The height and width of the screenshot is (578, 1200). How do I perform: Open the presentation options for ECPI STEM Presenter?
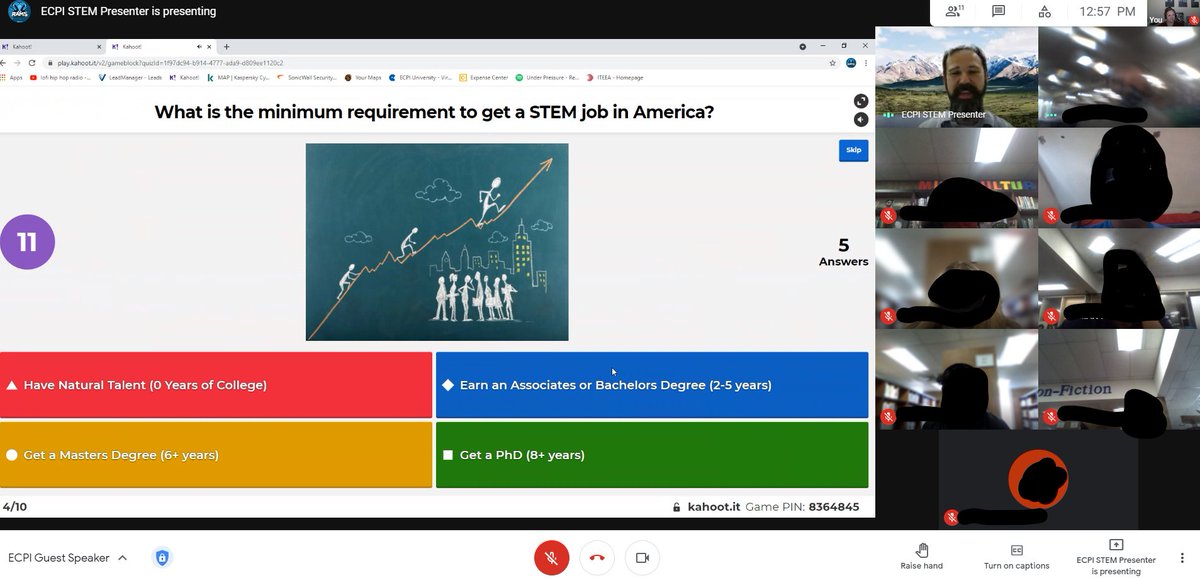click(1115, 556)
